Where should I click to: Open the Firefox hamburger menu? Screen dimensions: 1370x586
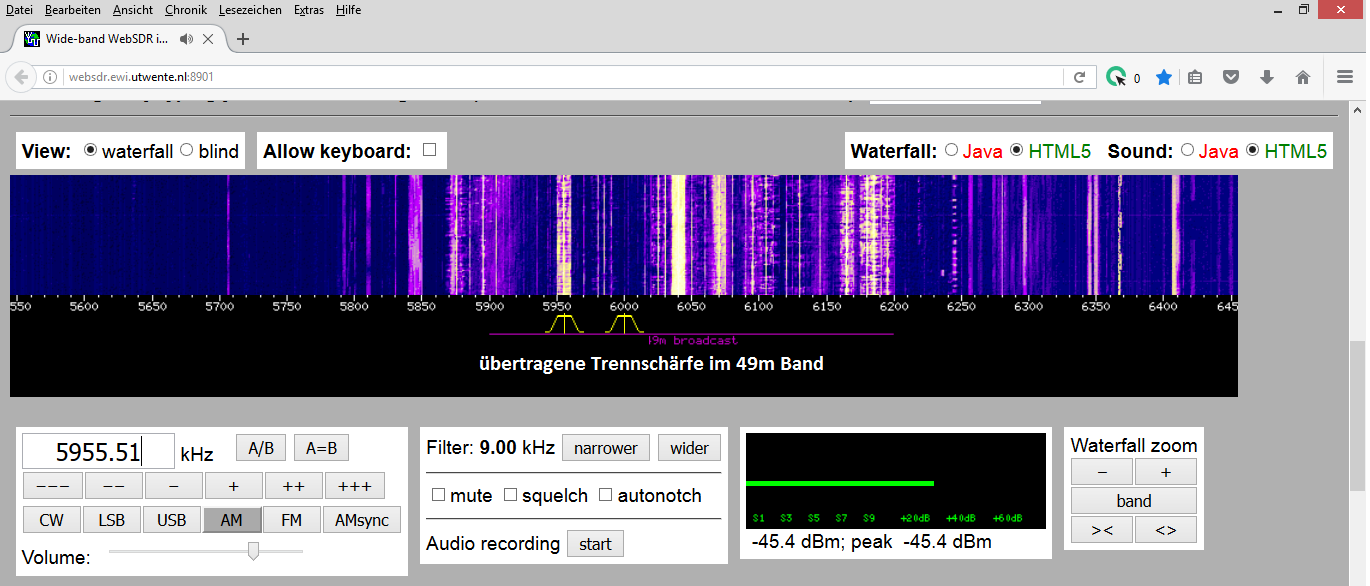(x=1345, y=78)
